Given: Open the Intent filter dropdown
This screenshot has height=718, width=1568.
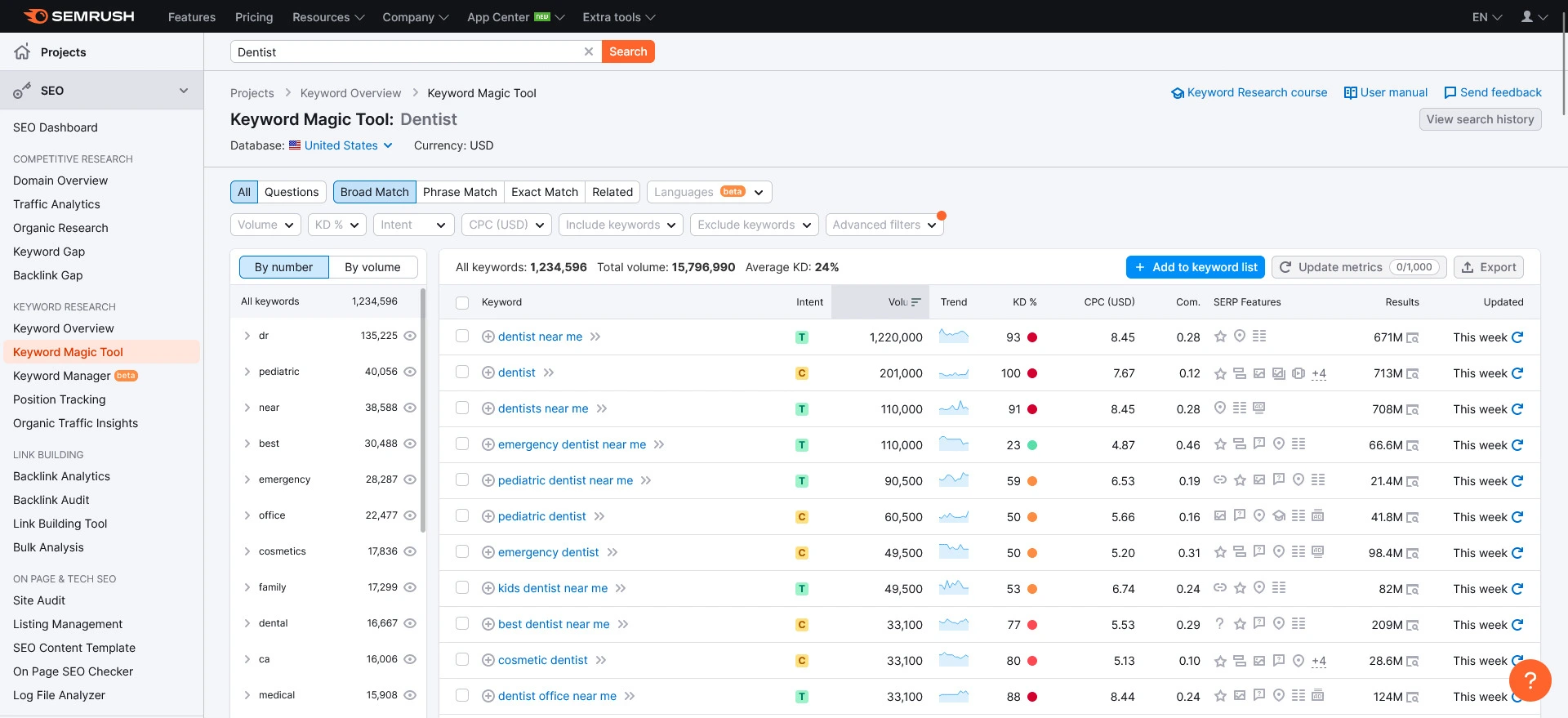Looking at the screenshot, I should click(x=413, y=225).
